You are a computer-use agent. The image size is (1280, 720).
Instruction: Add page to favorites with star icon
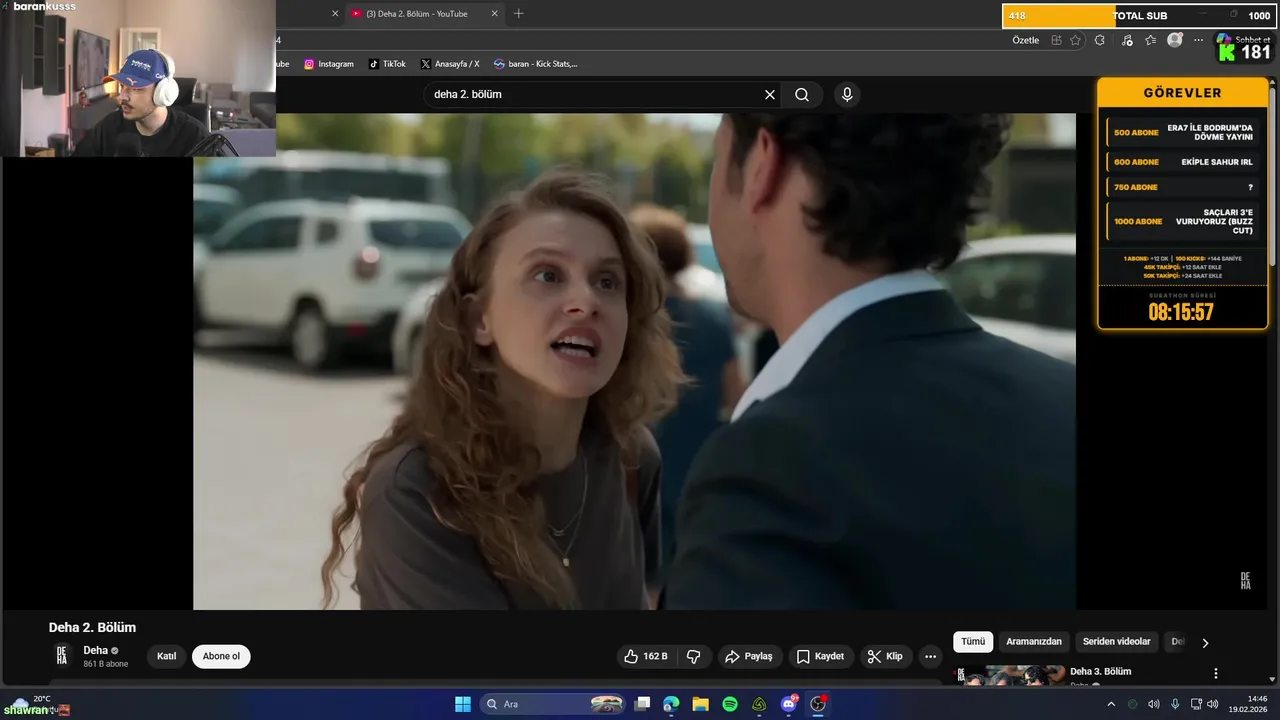pyautogui.click(x=1076, y=40)
